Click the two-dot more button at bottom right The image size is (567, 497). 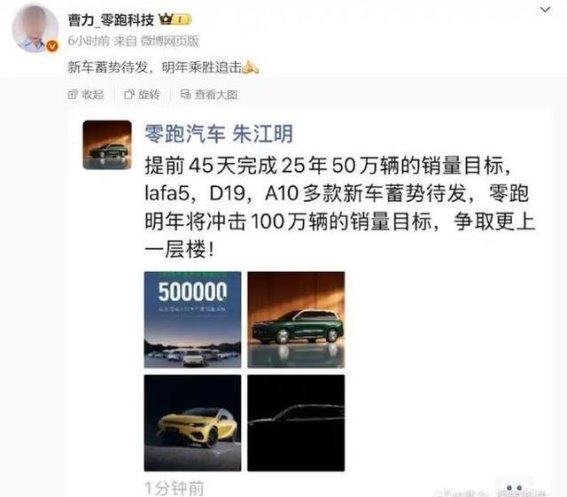[x=514, y=488]
